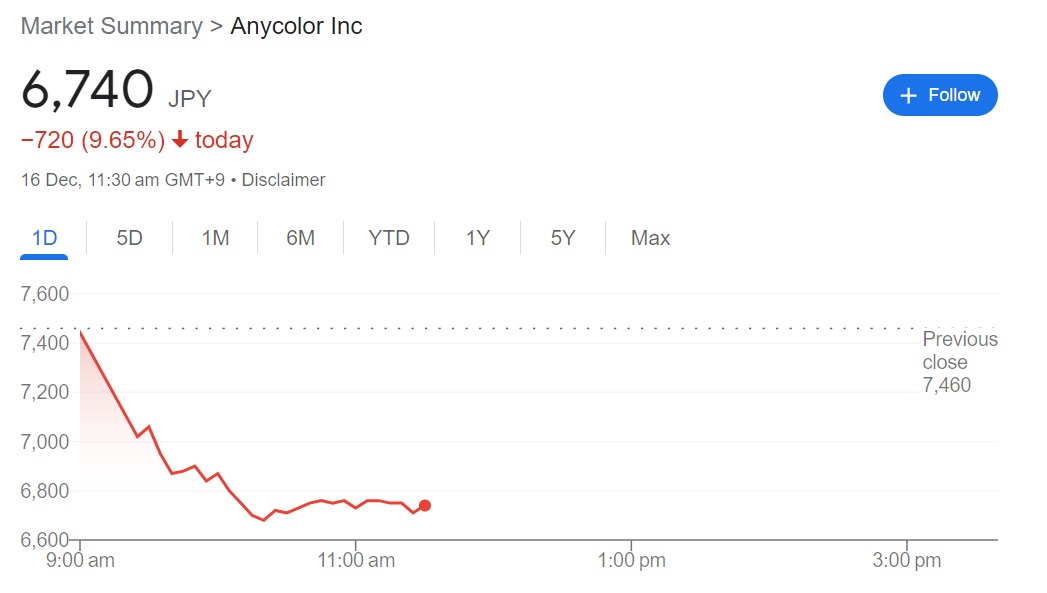Click the Anycolor Inc title text
The image size is (1047, 593).
point(296,26)
